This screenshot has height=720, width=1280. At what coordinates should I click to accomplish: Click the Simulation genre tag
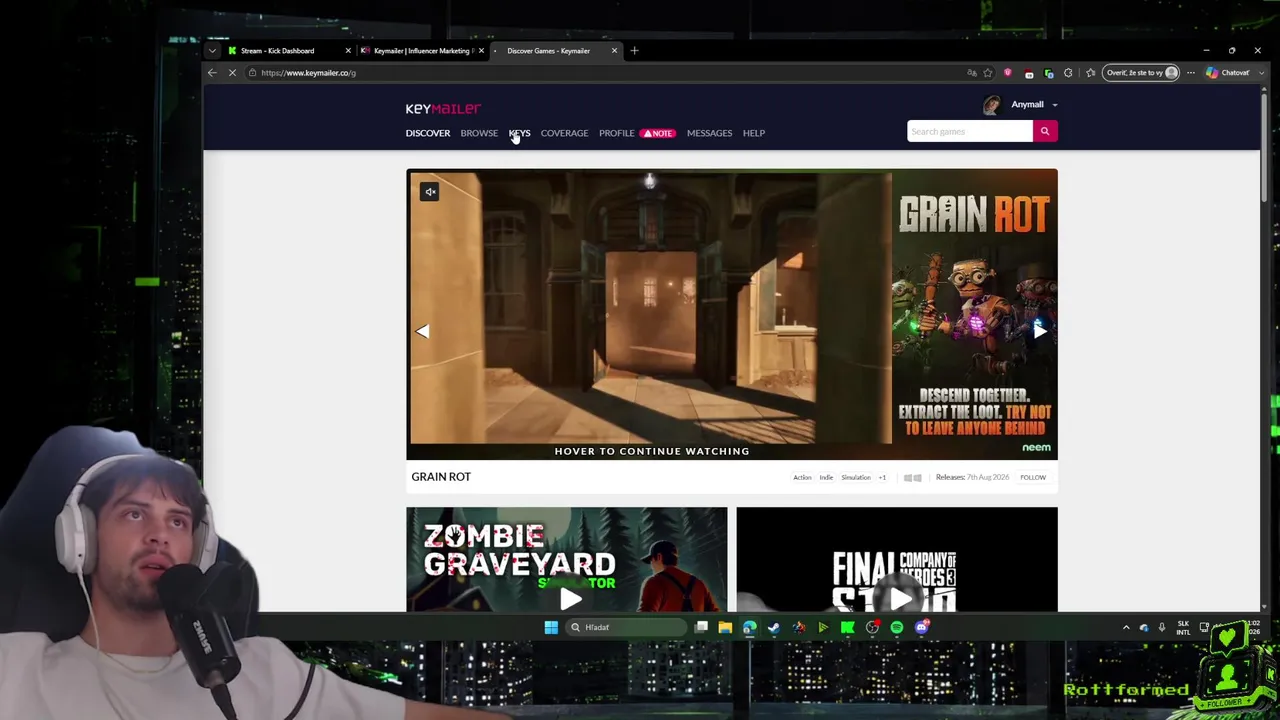[x=856, y=478]
